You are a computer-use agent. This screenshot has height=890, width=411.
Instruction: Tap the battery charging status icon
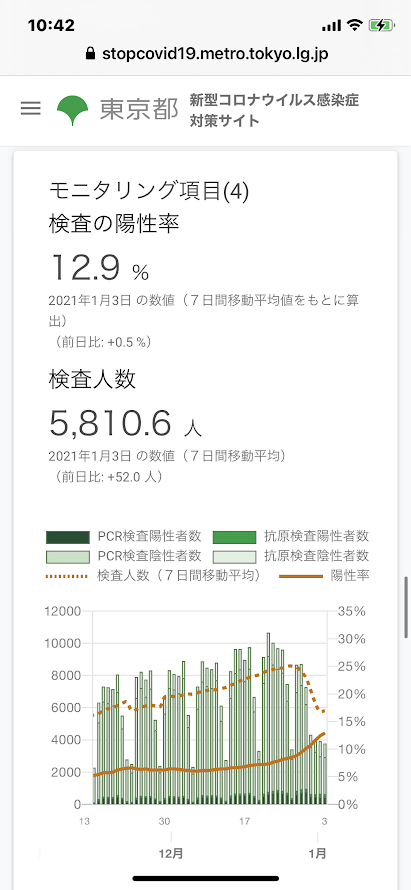click(380, 25)
